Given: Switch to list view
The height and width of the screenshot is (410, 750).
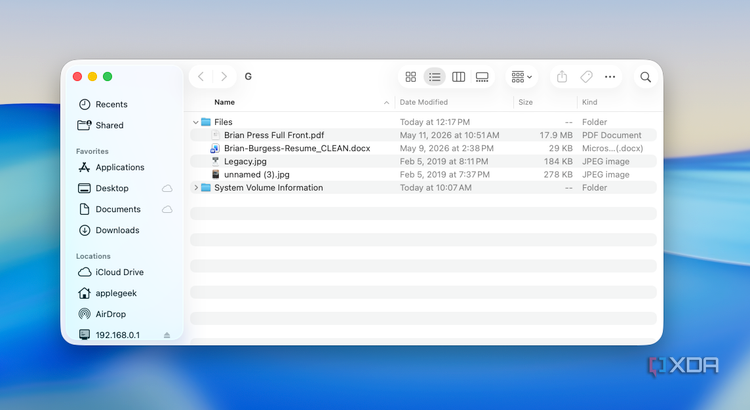Looking at the screenshot, I should (x=434, y=77).
